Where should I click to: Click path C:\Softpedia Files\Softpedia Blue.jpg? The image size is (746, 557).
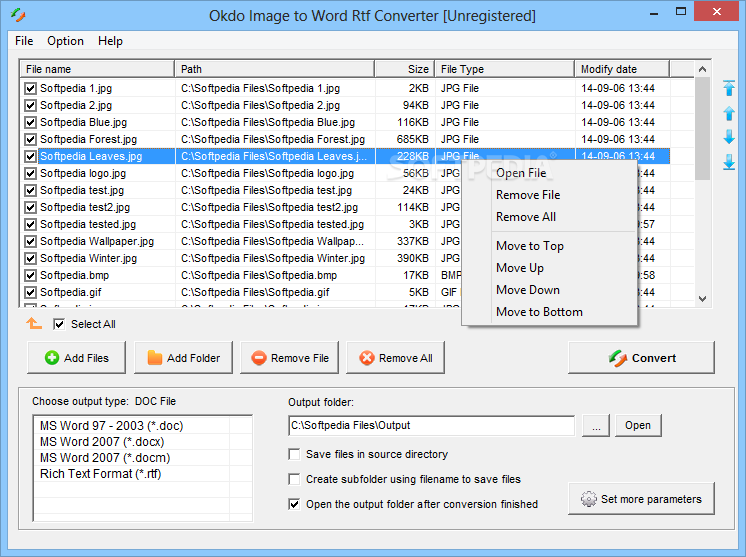pyautogui.click(x=268, y=122)
